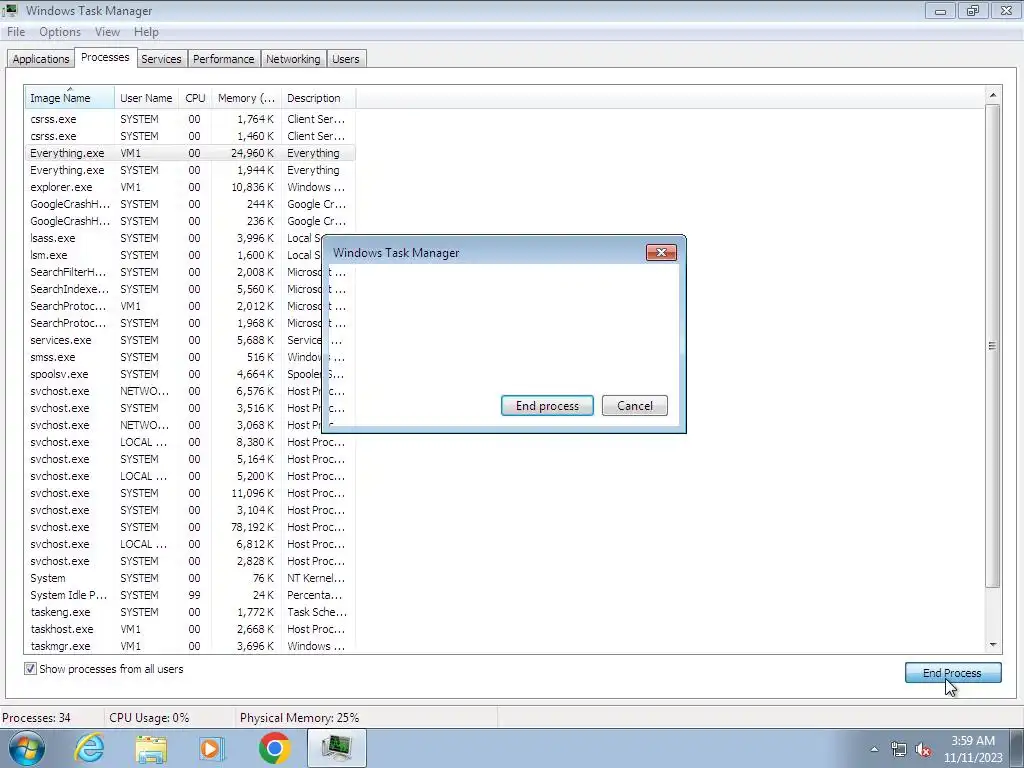This screenshot has width=1024, height=768.
Task: Open the Windows Start menu orb
Action: [27, 748]
